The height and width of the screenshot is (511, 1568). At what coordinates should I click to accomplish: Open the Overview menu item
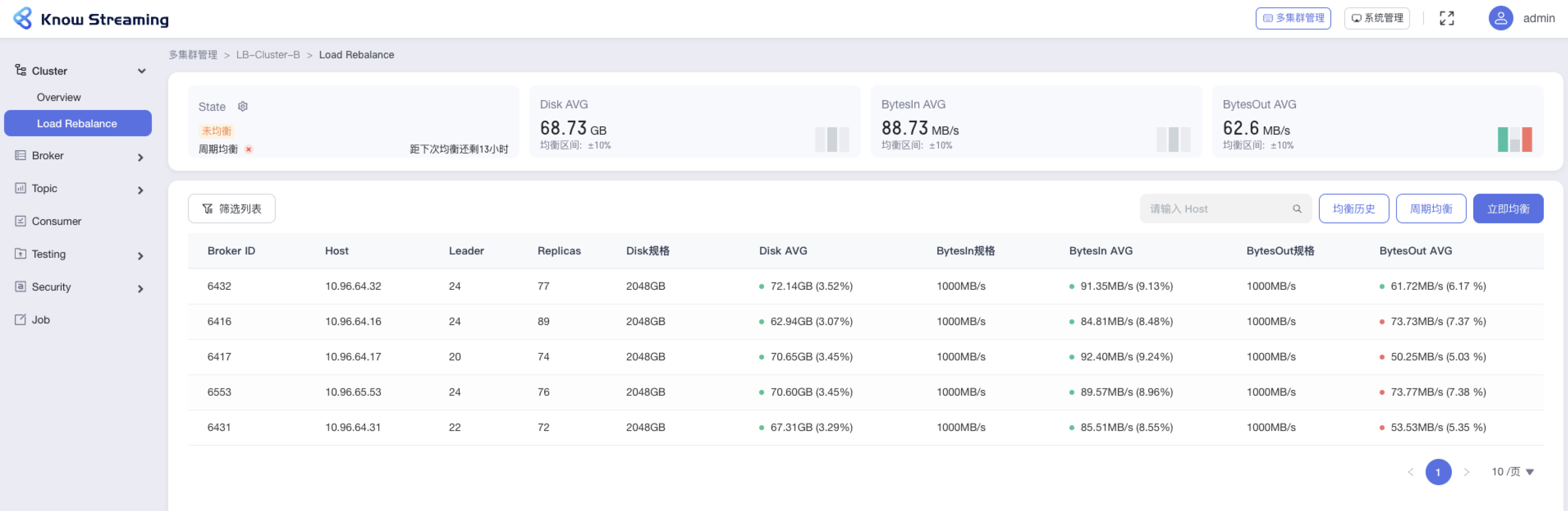58,97
